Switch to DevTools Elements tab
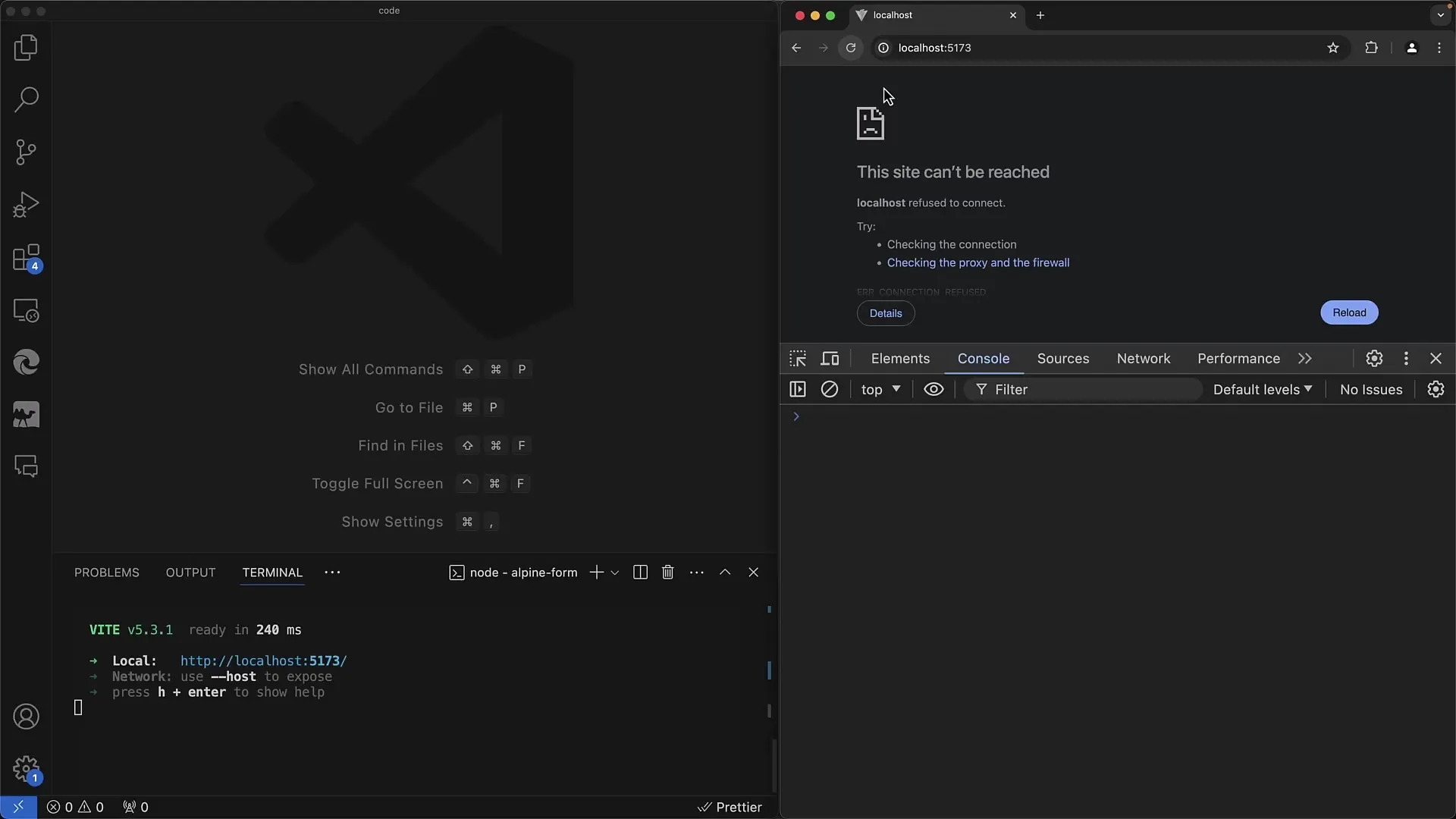 pos(900,359)
